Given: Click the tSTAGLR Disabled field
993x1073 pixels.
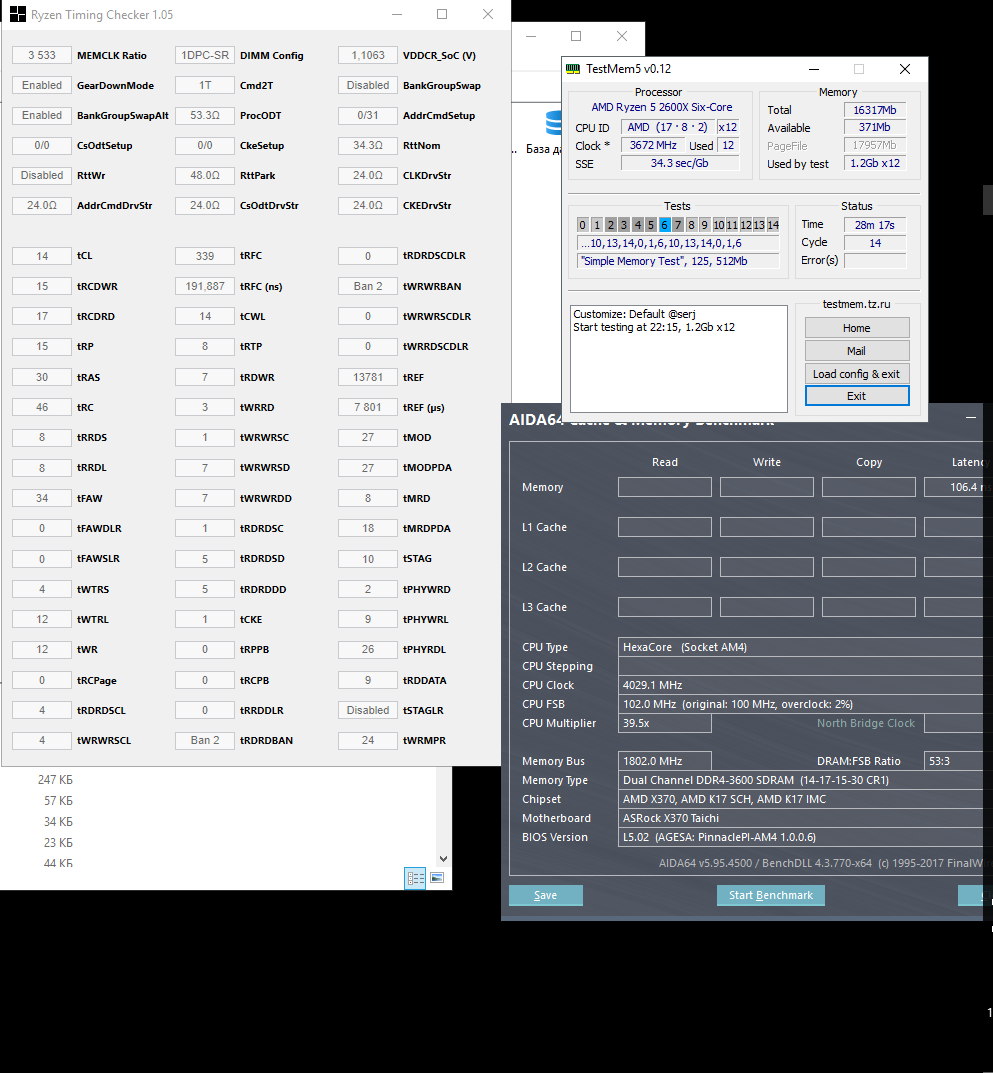Looking at the screenshot, I should coord(367,710).
